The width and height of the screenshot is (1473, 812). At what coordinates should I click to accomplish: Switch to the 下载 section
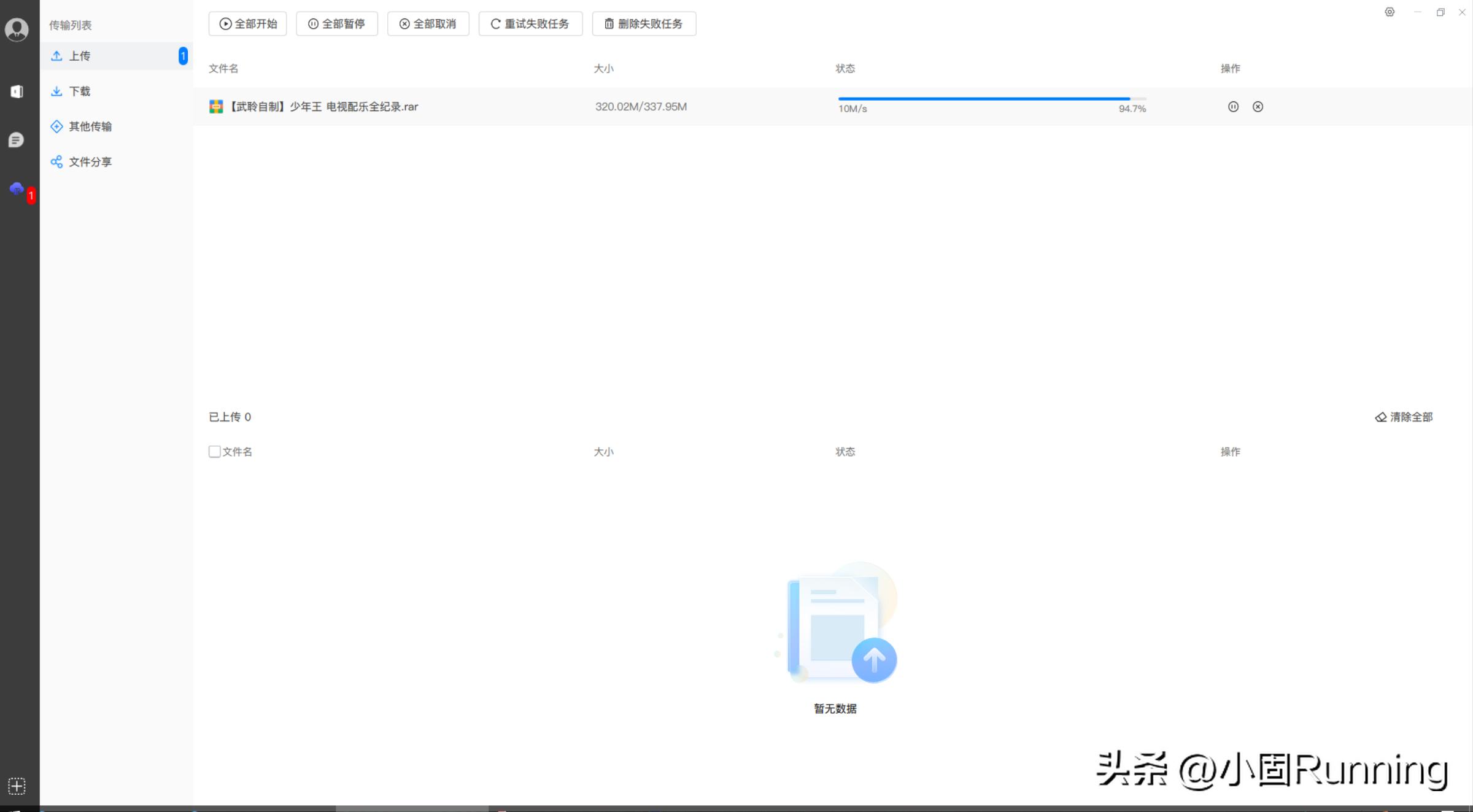80,91
